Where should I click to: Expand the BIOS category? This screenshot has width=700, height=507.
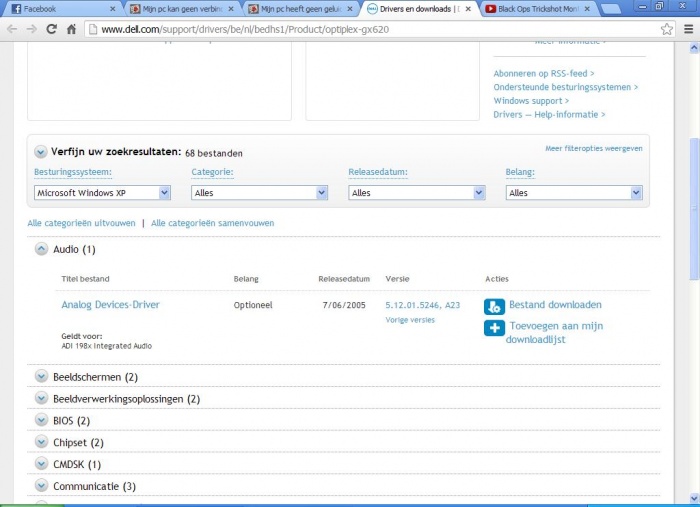[x=41, y=420]
